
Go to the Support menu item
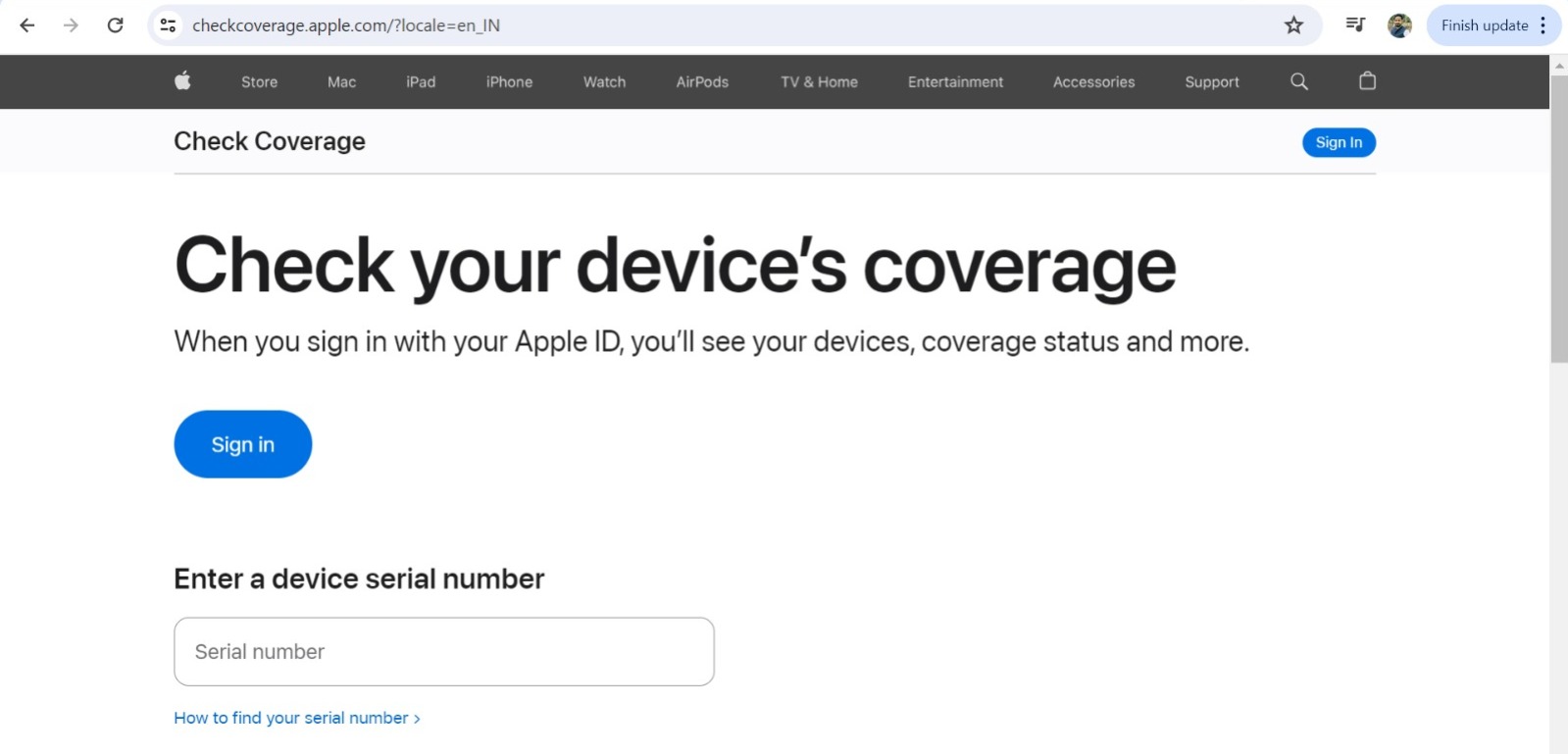[x=1211, y=82]
